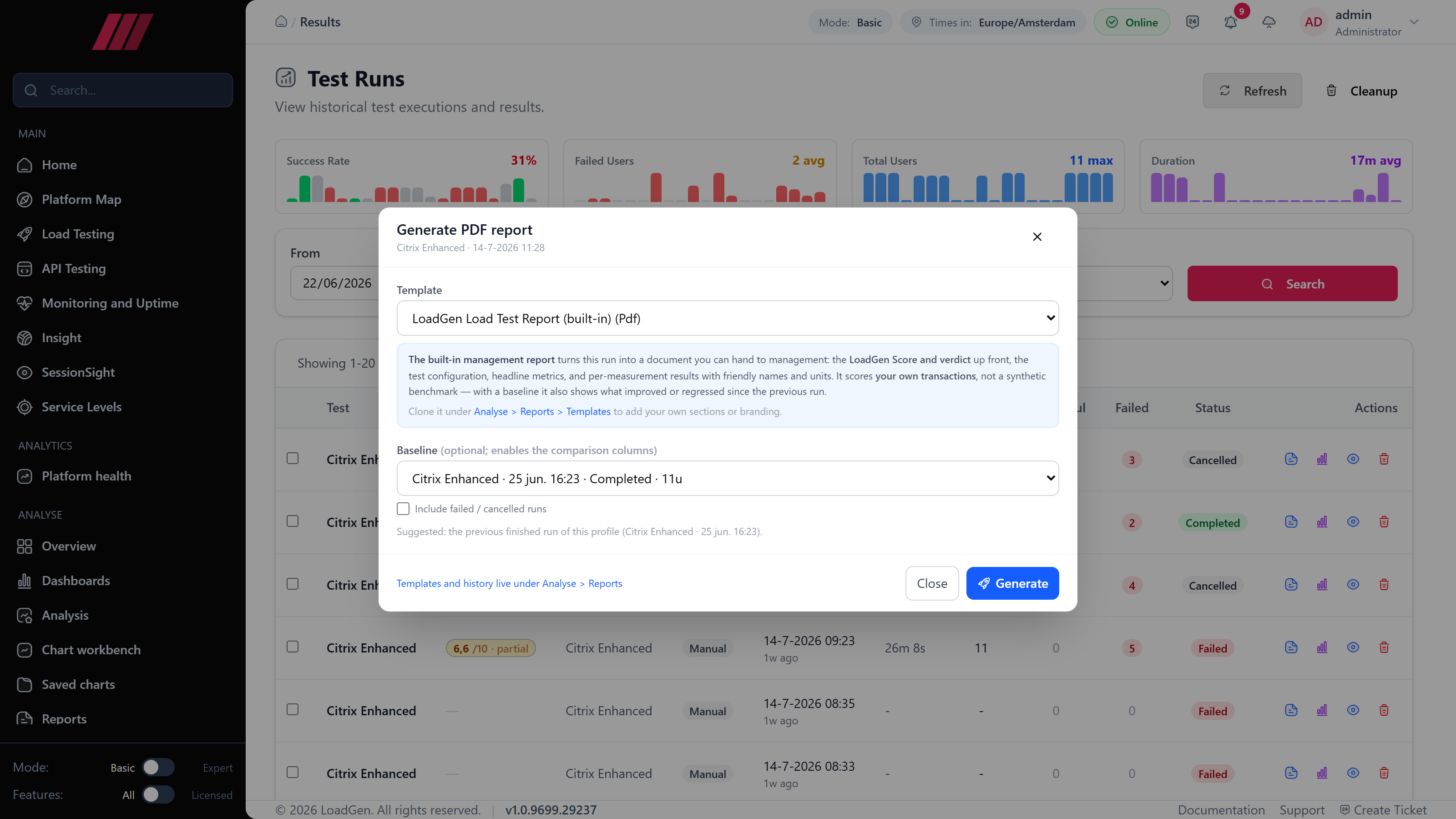Screen dimensions: 1456x819
Task: Open chart icon for the 14-7-2026 08:33 run
Action: pos(1322,773)
